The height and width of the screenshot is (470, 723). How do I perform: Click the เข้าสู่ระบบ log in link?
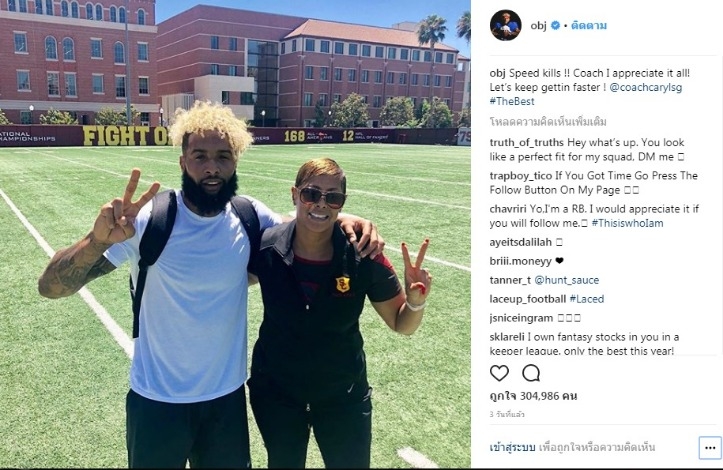(512, 447)
